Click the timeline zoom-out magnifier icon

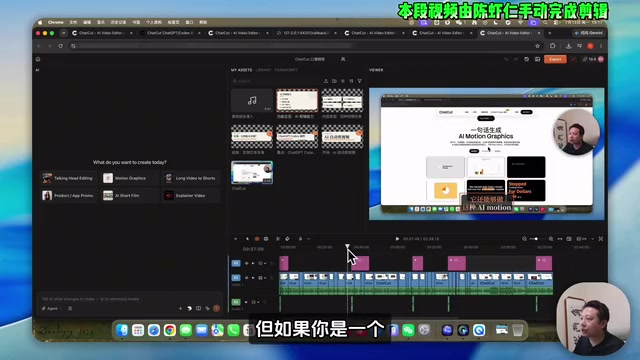pyautogui.click(x=524, y=239)
